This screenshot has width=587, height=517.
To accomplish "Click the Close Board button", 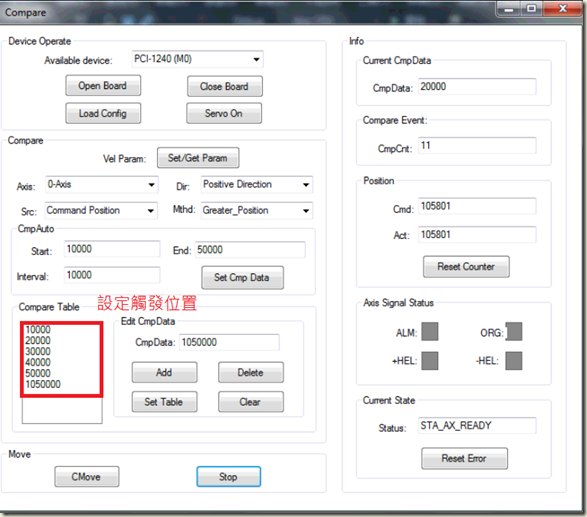I will click(224, 86).
